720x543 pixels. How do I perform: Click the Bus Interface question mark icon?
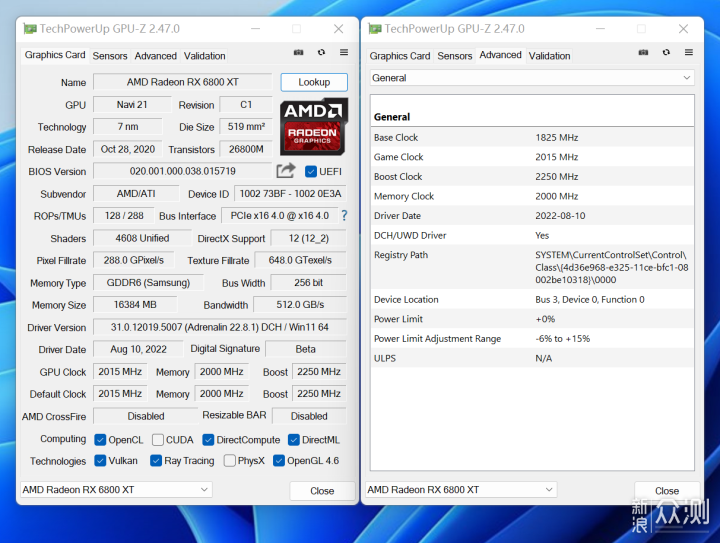pos(344,216)
